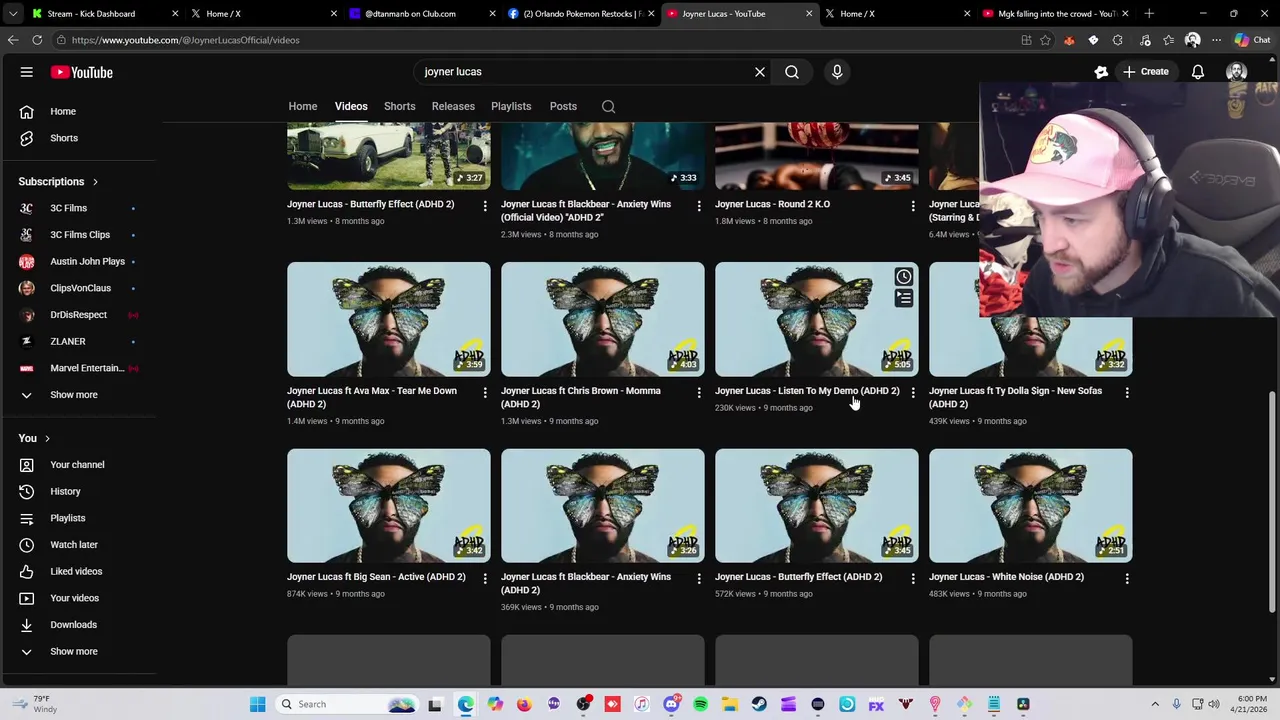Expand Subscriptions section chevron

pos(95,182)
